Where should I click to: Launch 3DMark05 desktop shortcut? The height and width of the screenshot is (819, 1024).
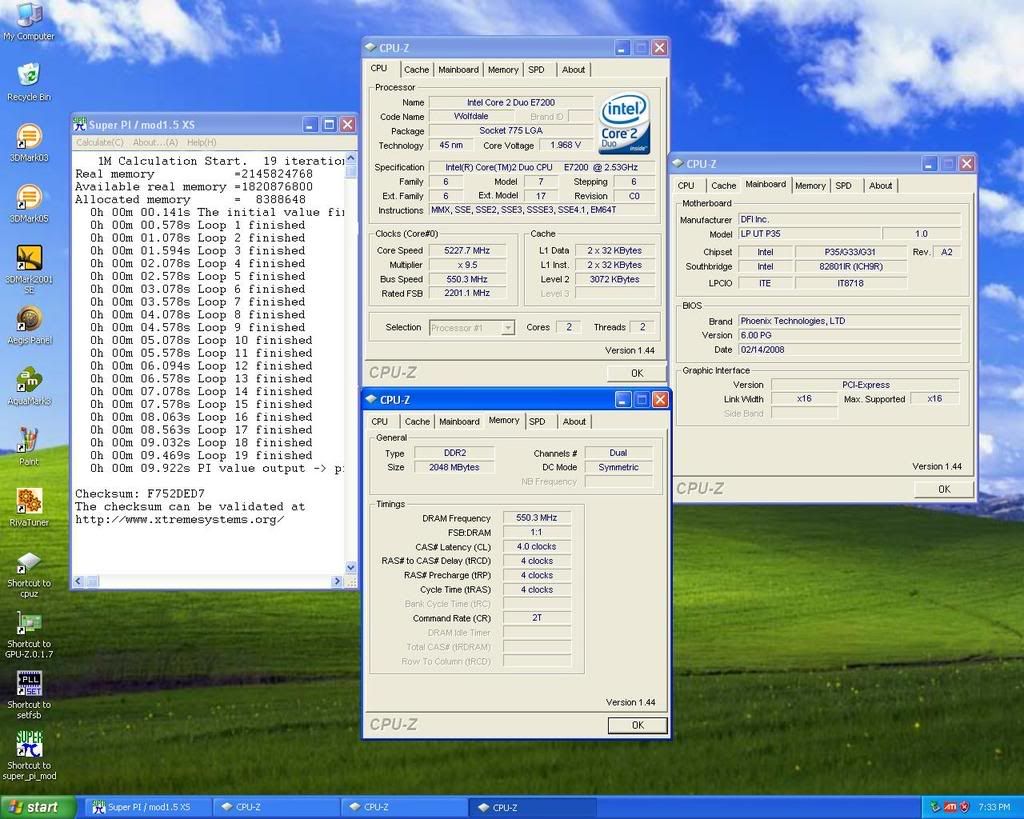pos(29,204)
